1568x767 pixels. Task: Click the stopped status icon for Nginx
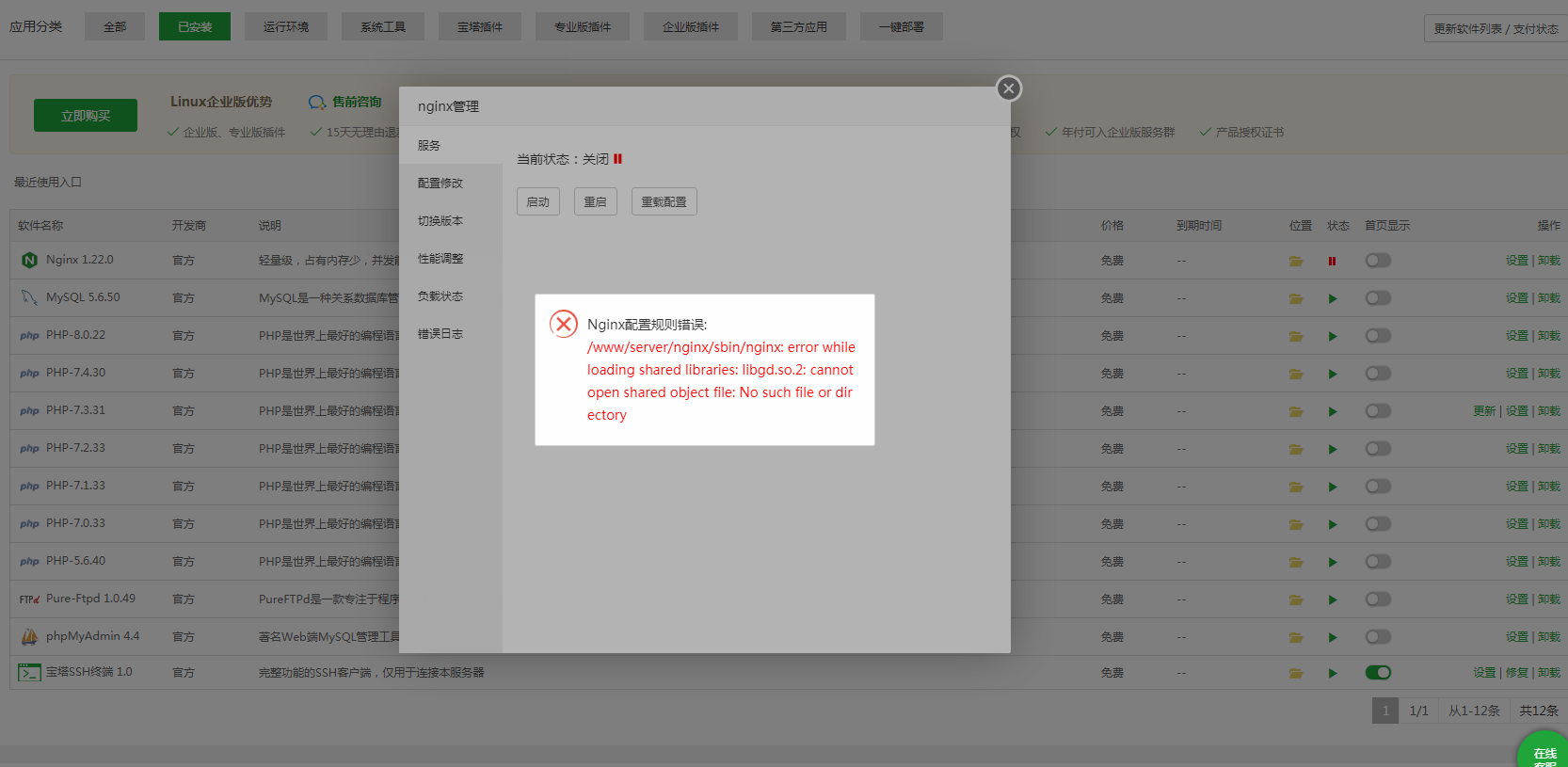coord(1332,261)
